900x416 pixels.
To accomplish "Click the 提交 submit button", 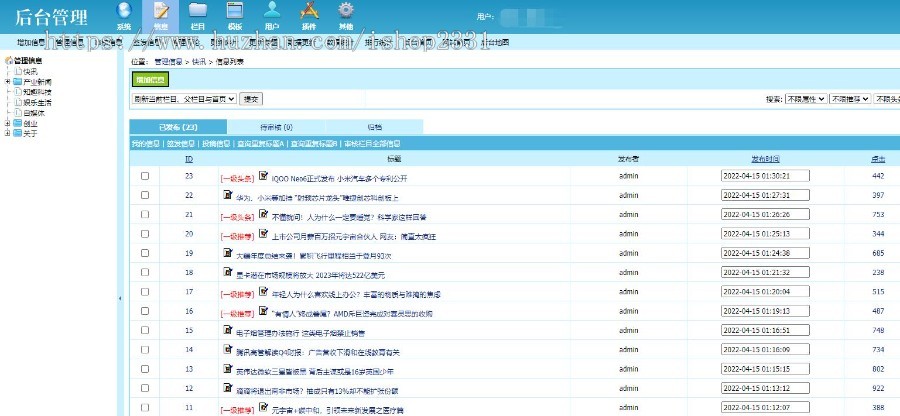I will click(251, 99).
